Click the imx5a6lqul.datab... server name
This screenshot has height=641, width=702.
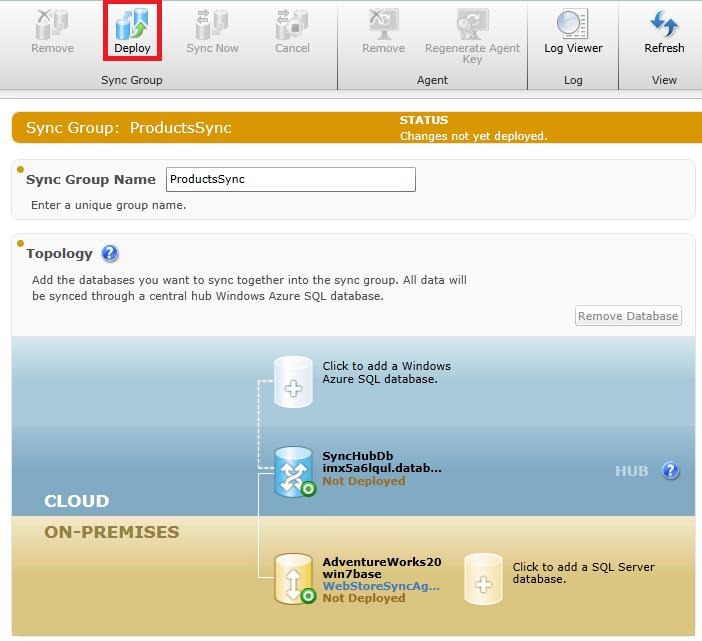point(382,468)
